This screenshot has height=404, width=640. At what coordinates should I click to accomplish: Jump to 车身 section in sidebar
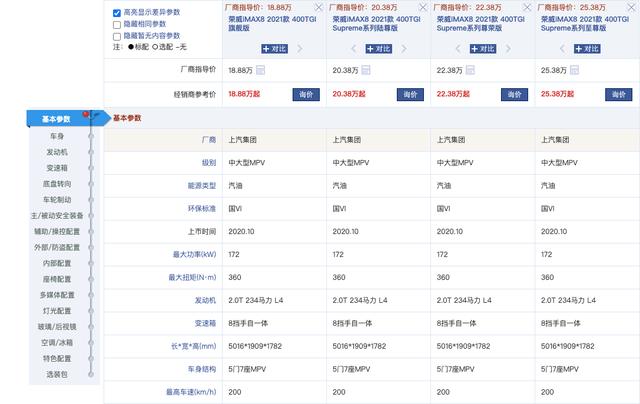coord(57,136)
